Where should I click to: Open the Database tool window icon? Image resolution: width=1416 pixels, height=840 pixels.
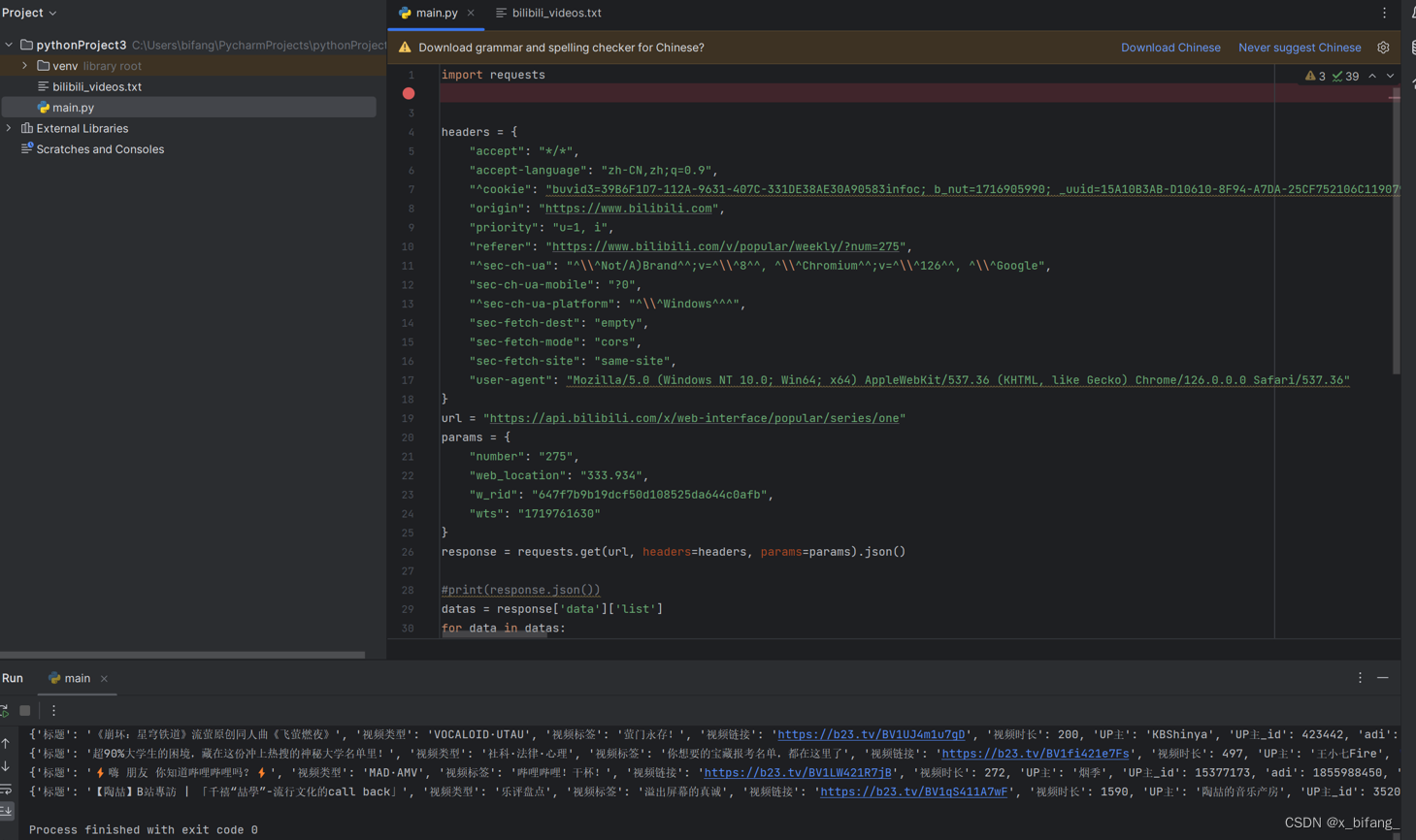pos(1412,48)
